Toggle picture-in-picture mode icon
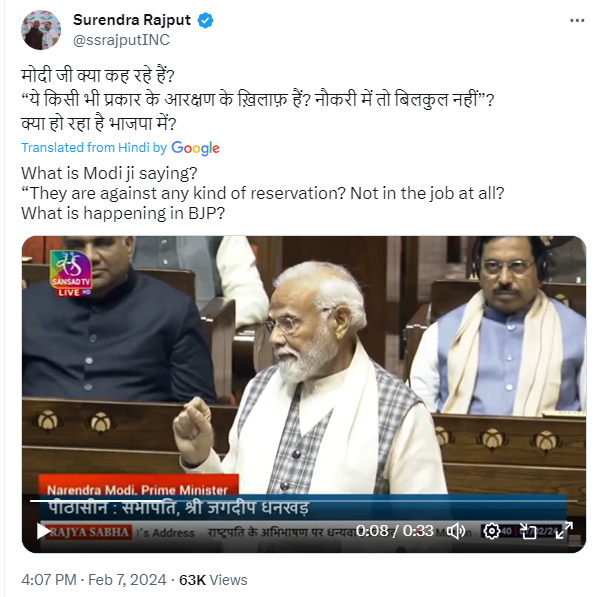Screen dimensions: 600x597 [x=528, y=531]
